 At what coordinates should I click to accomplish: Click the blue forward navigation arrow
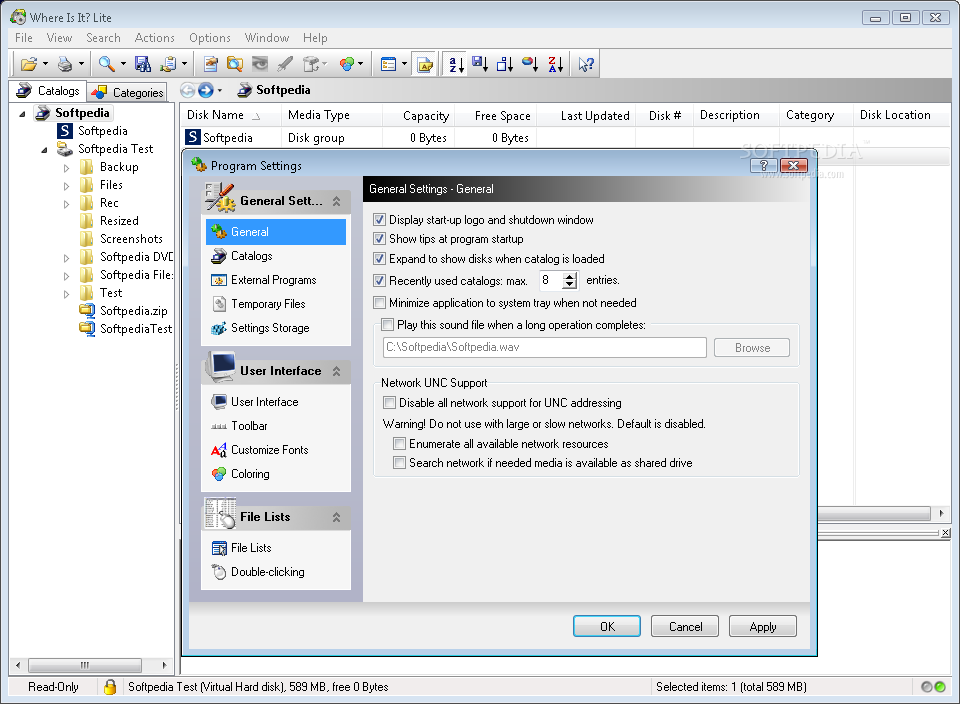206,91
